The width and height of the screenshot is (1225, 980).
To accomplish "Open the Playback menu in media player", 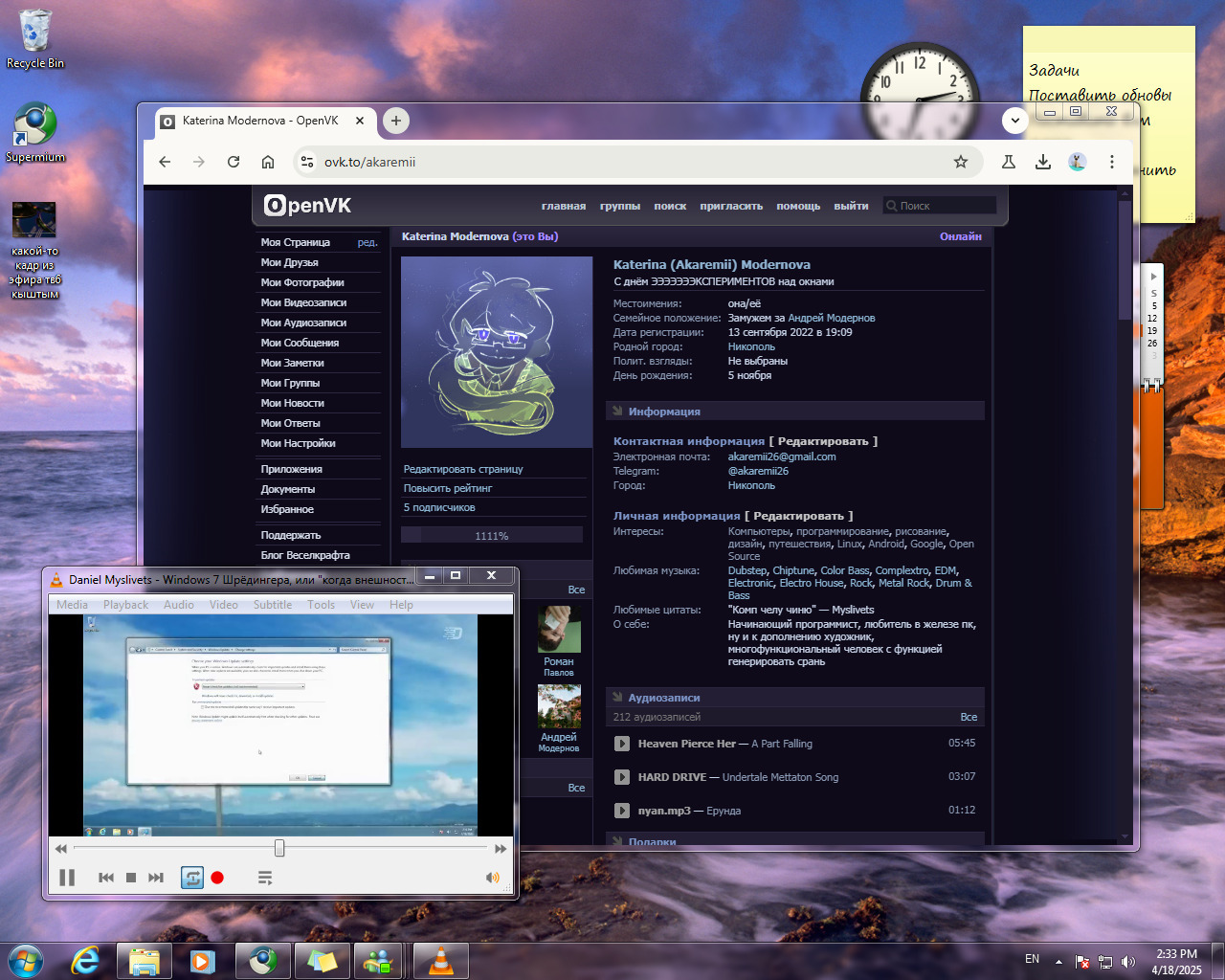I will (x=125, y=605).
